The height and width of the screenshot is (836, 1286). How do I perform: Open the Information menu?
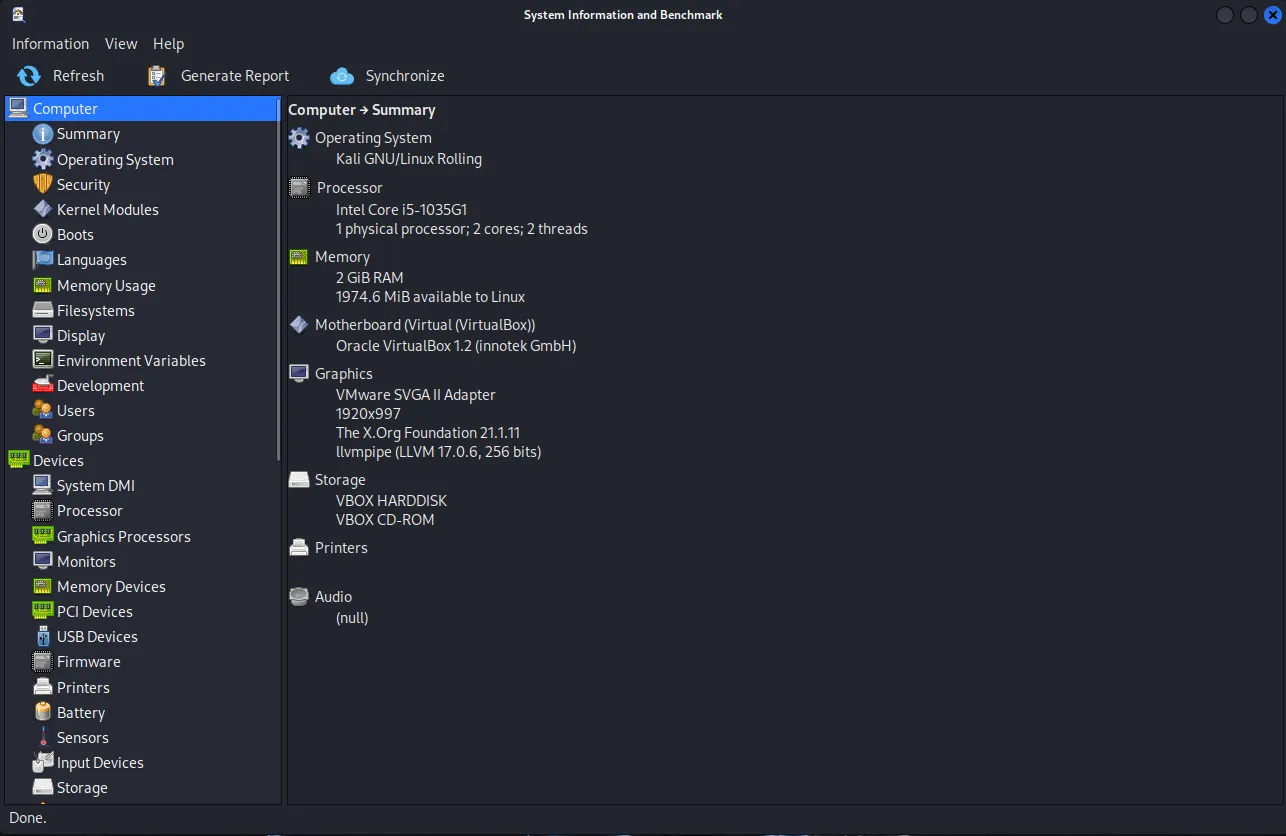[x=50, y=44]
